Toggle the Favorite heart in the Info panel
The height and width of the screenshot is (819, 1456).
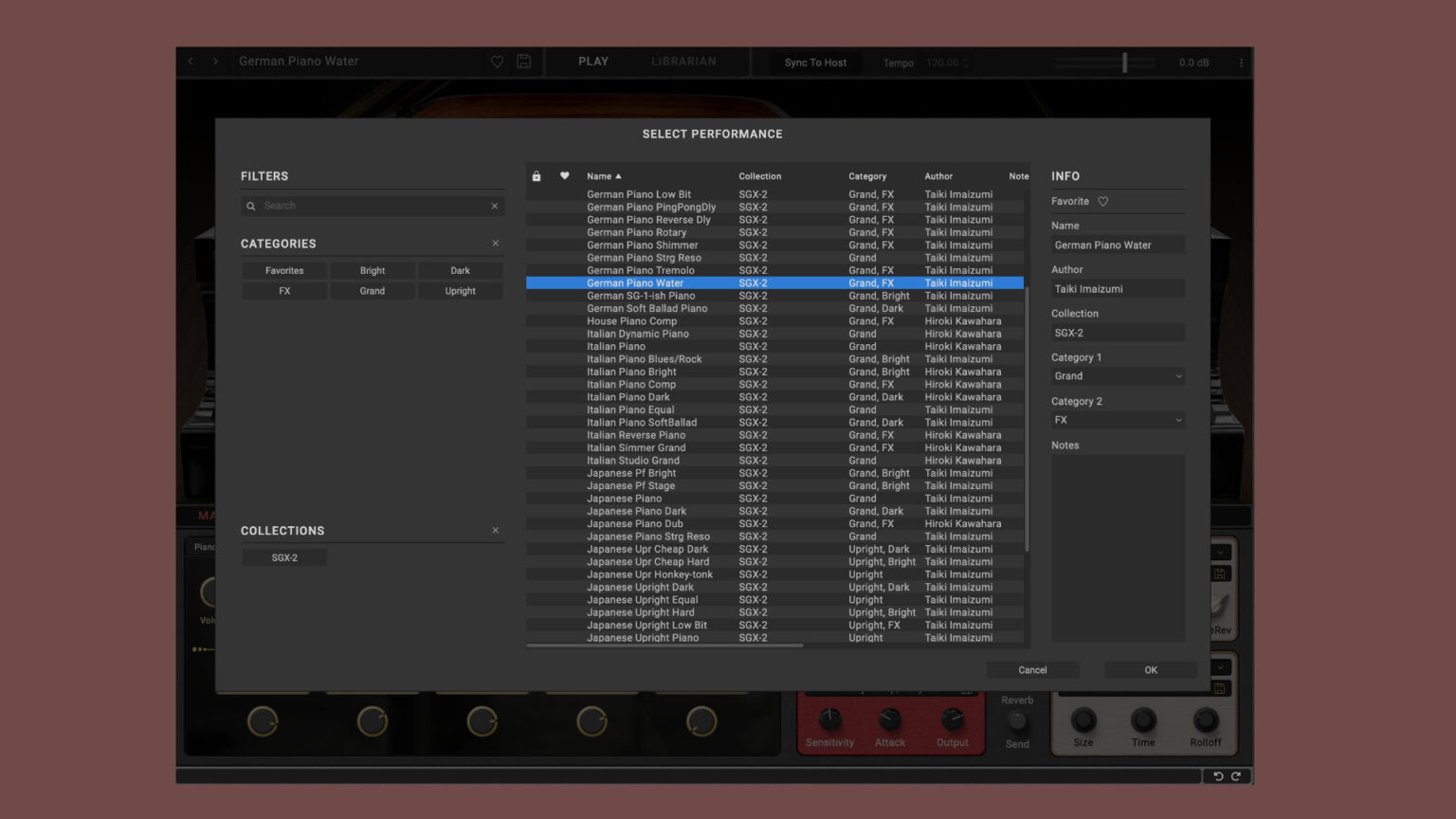coord(1102,201)
